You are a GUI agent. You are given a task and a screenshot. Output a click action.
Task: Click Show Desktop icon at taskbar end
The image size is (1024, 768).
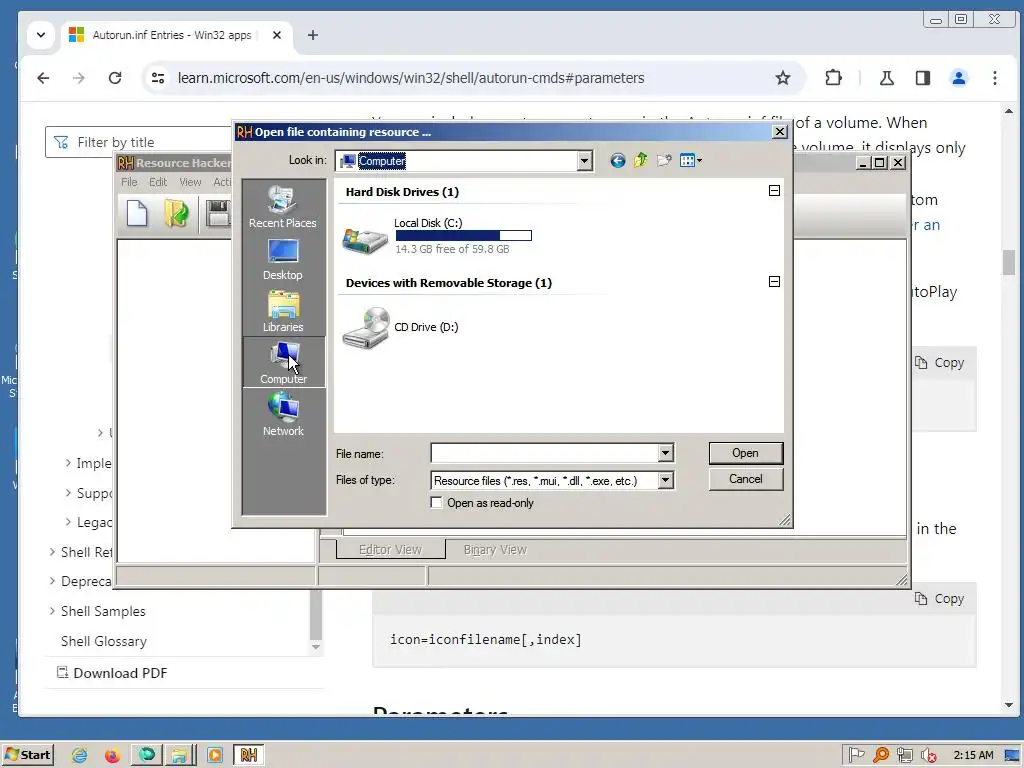(1012, 756)
